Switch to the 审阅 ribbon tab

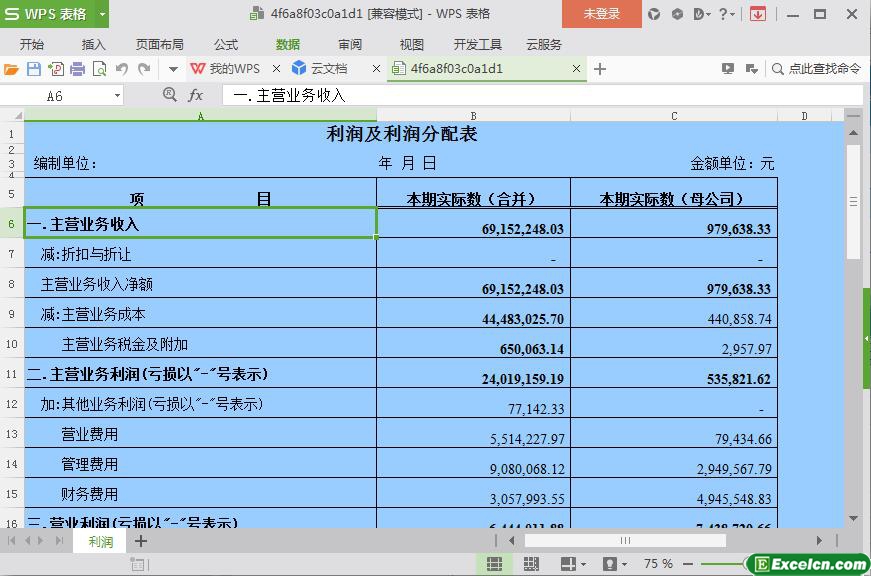point(350,44)
